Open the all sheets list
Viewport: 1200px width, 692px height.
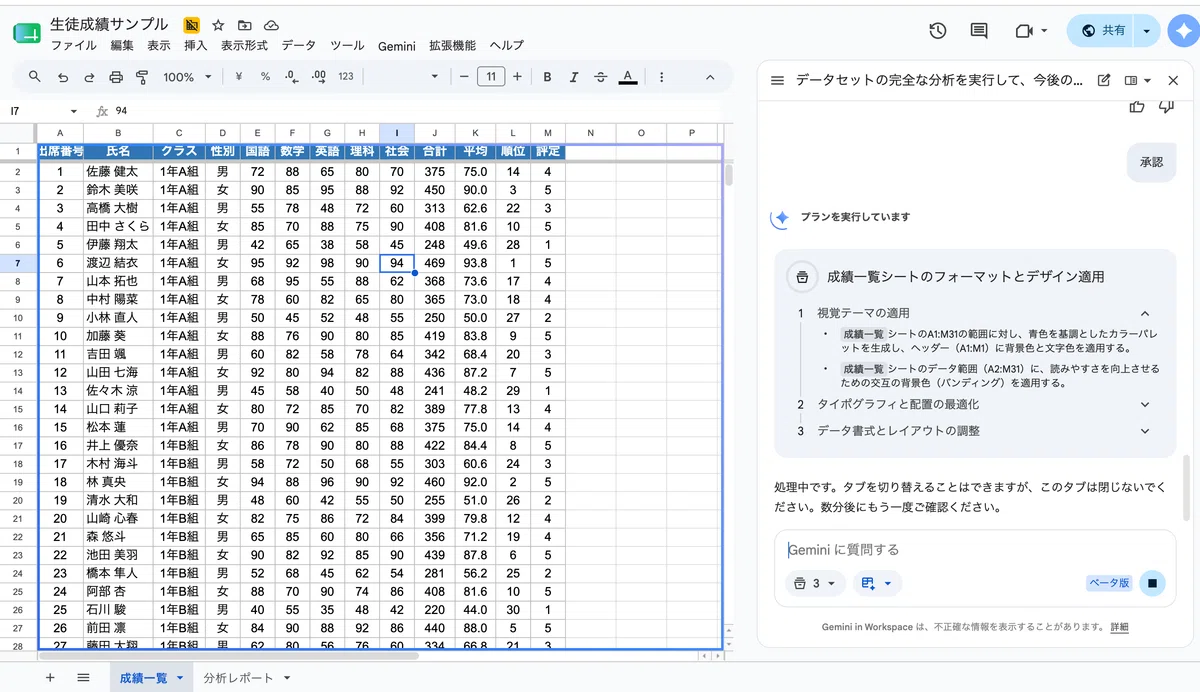84,677
